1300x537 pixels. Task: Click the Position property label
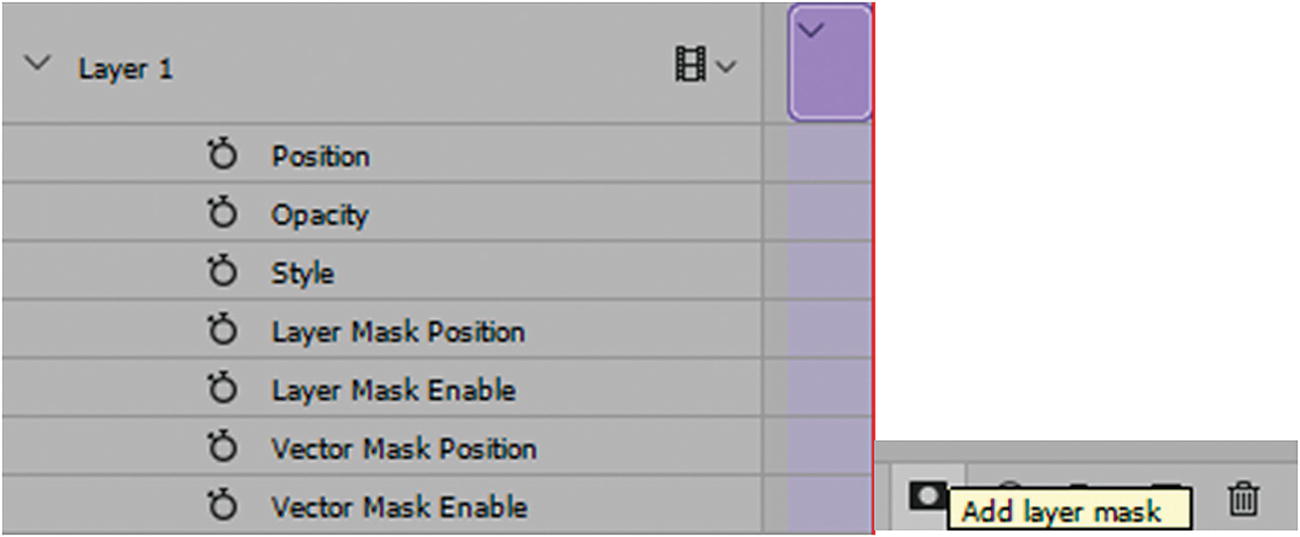click(x=320, y=156)
